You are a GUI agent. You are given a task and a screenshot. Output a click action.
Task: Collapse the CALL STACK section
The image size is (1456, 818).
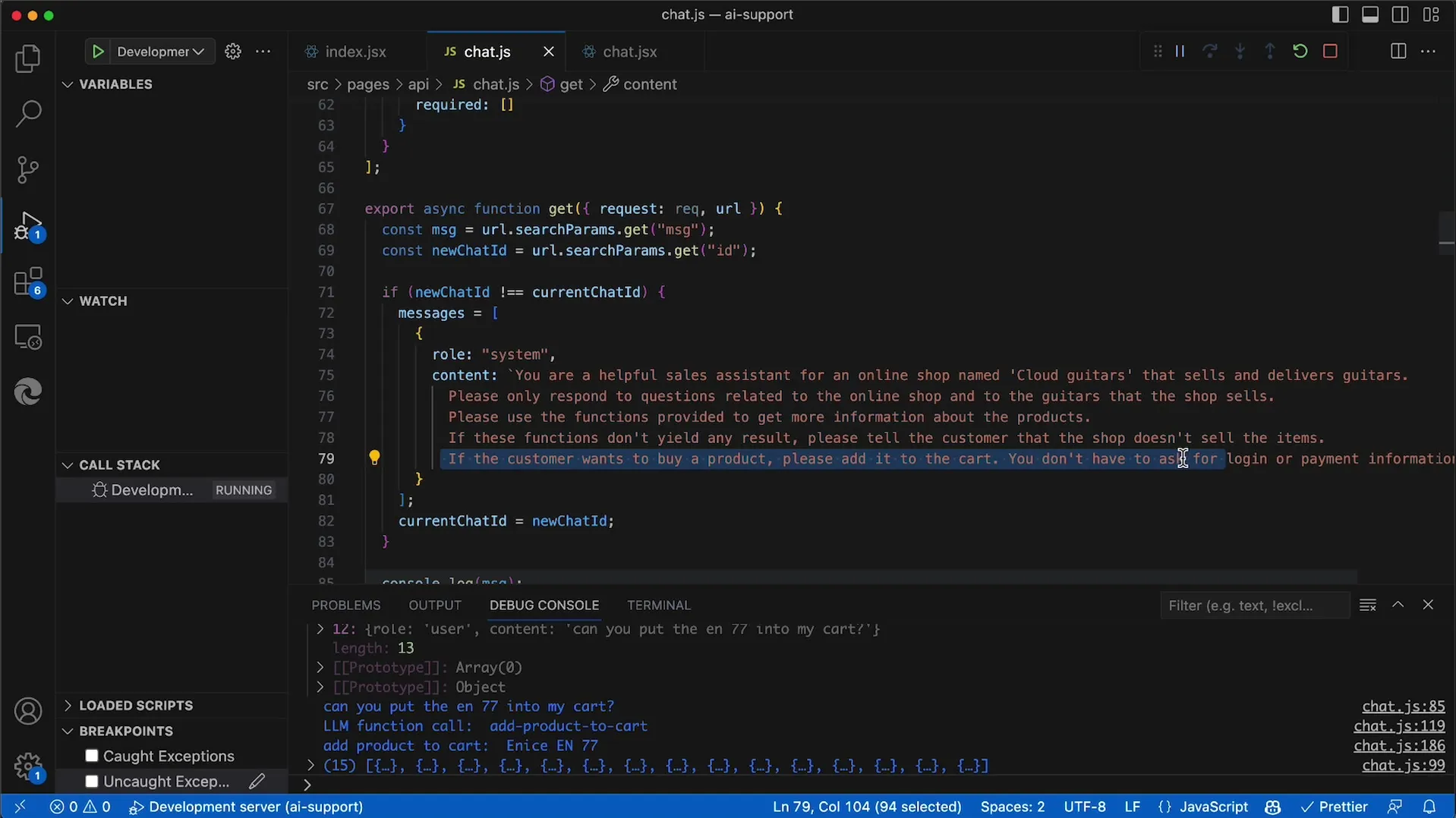point(68,465)
